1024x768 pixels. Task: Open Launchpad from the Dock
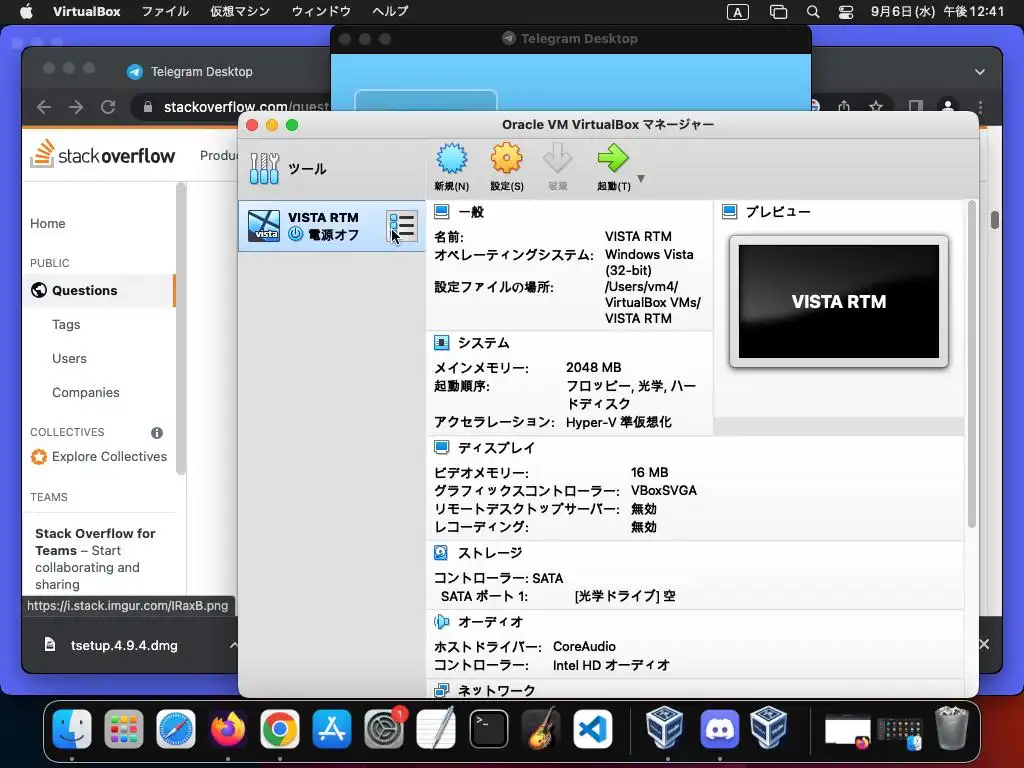point(123,729)
